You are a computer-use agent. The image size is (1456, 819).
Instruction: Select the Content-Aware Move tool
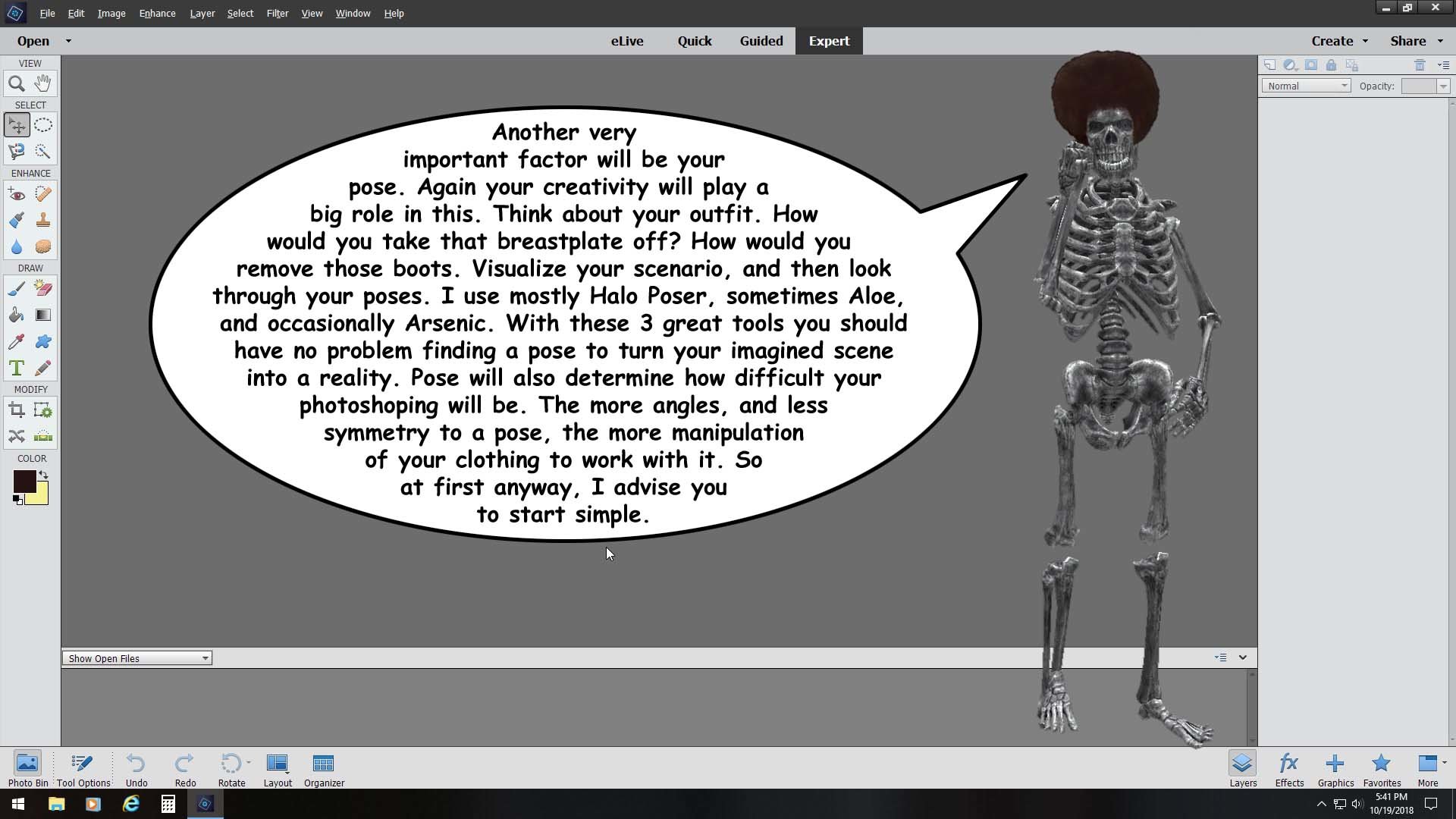coord(17,436)
